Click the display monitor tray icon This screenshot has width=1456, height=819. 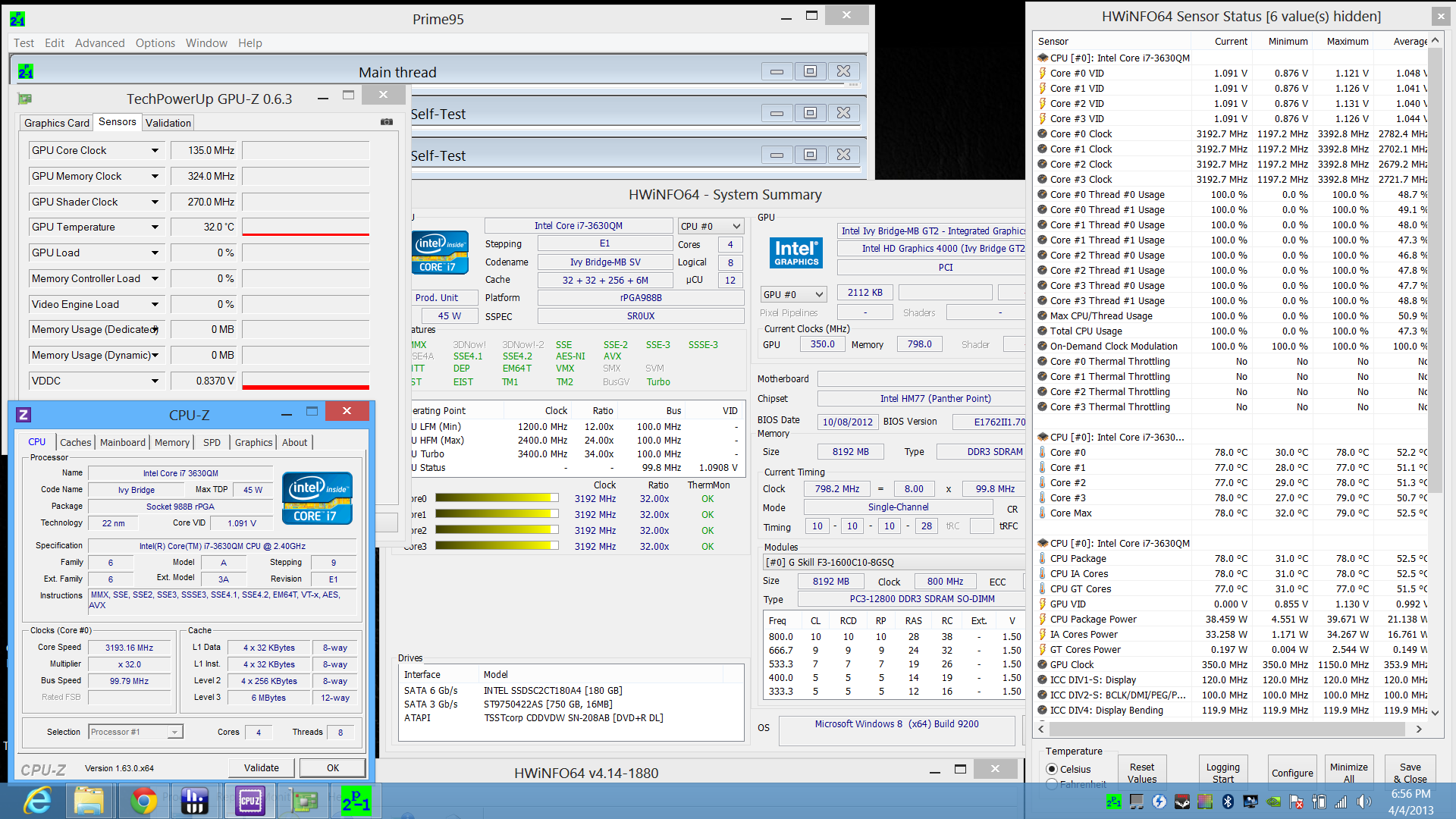click(1250, 802)
